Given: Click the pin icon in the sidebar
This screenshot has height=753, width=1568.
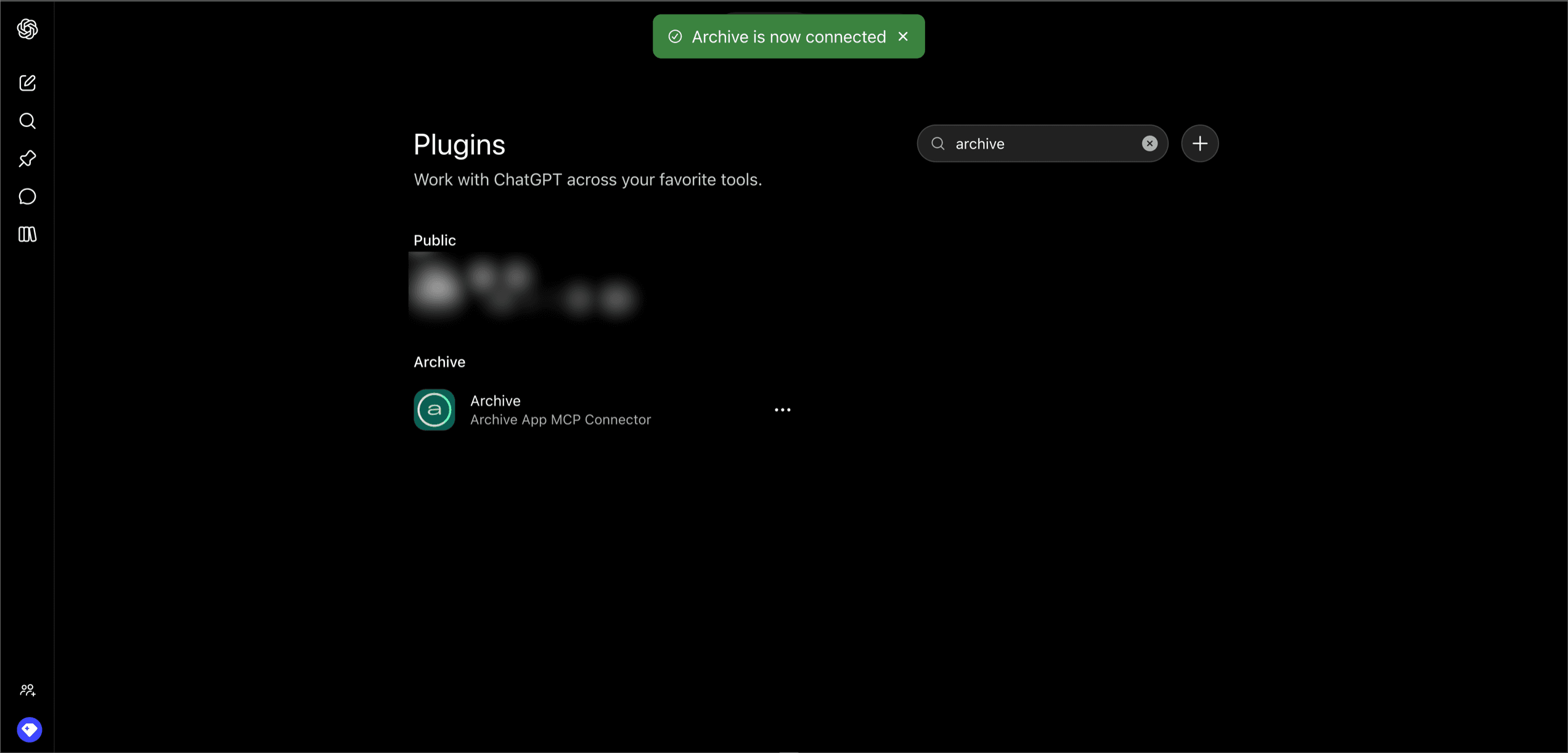Looking at the screenshot, I should (27, 158).
